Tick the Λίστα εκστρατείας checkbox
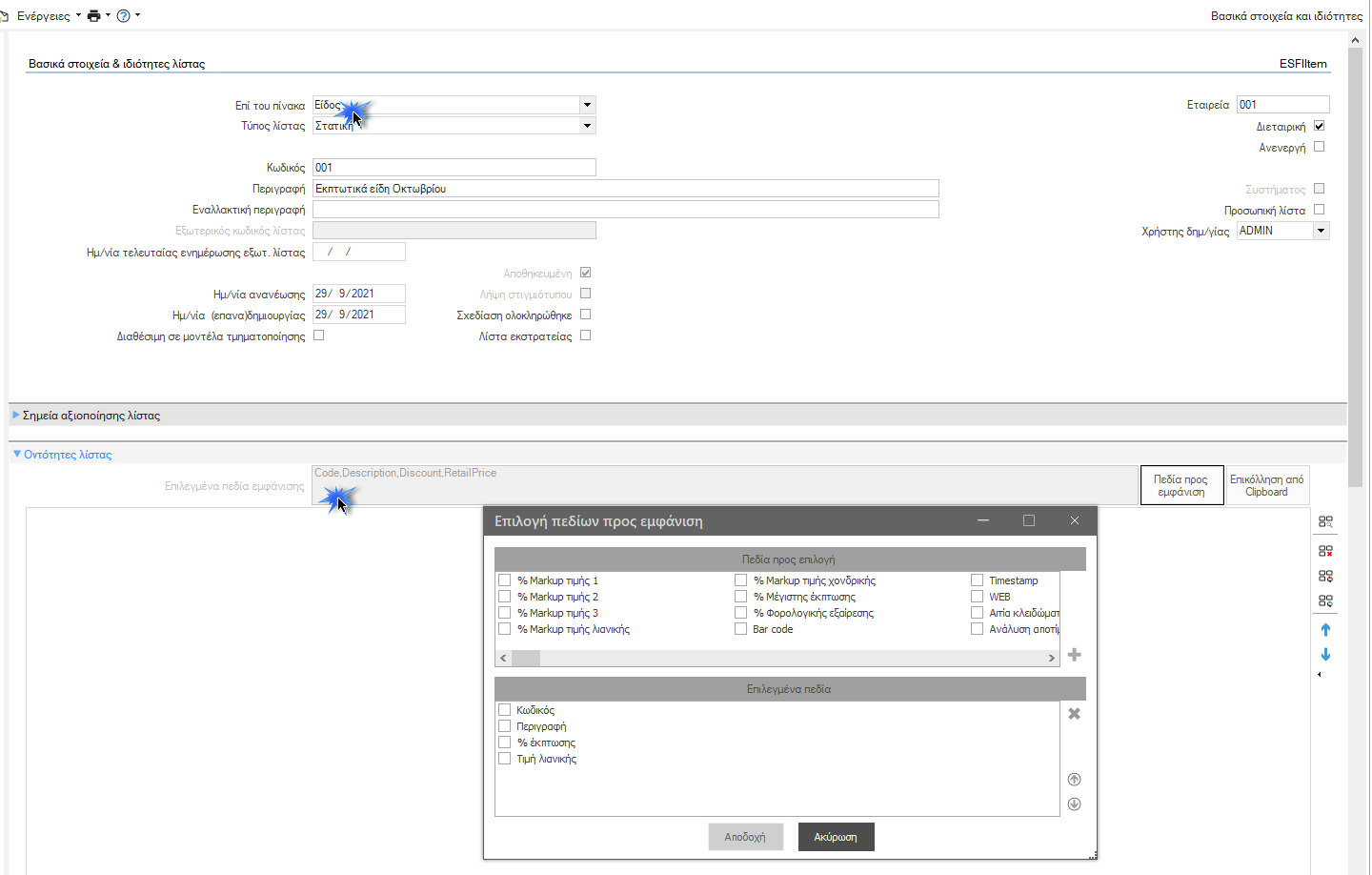The image size is (1372, 875). tap(586, 336)
